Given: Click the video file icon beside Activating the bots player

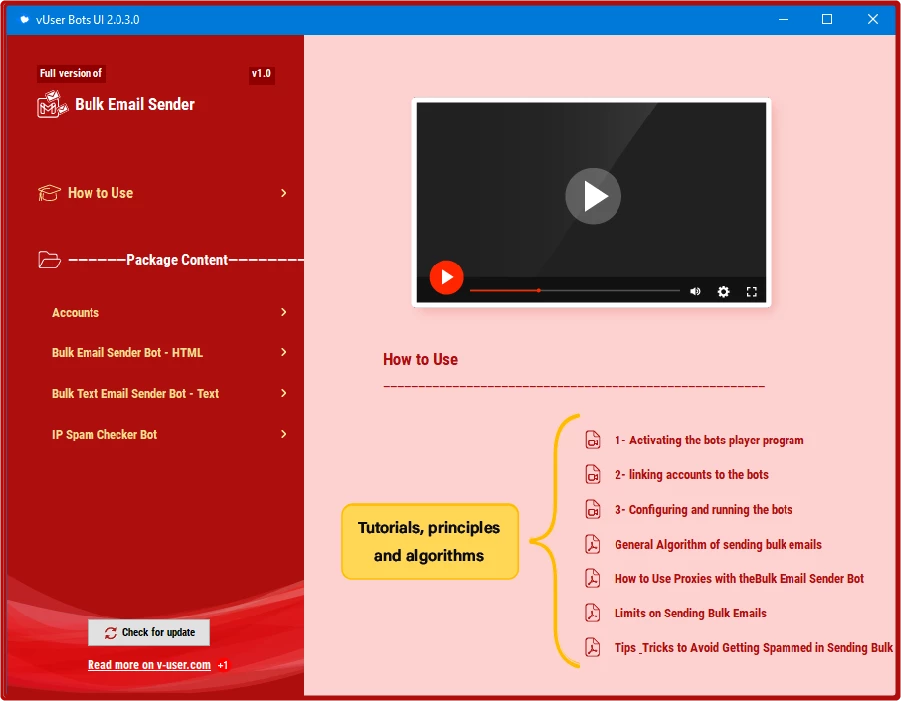Looking at the screenshot, I should click(x=593, y=440).
